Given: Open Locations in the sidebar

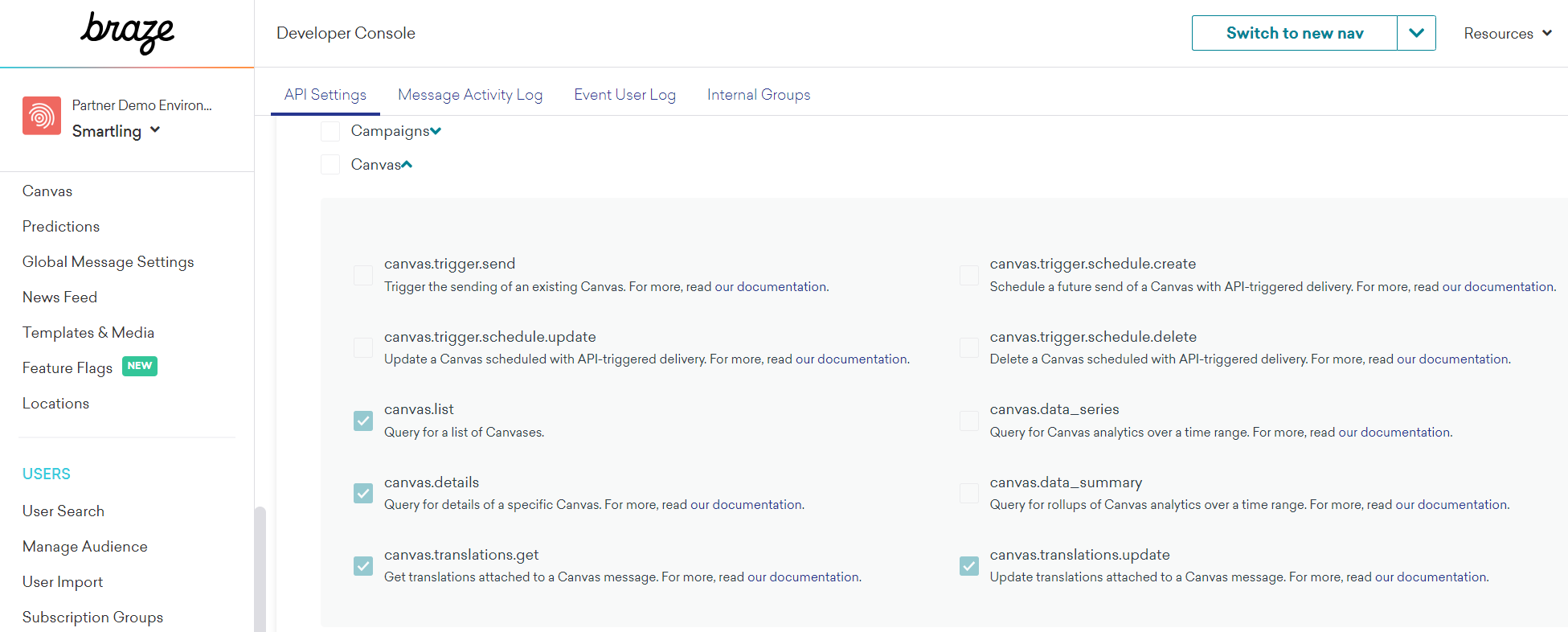Looking at the screenshot, I should (x=55, y=404).
